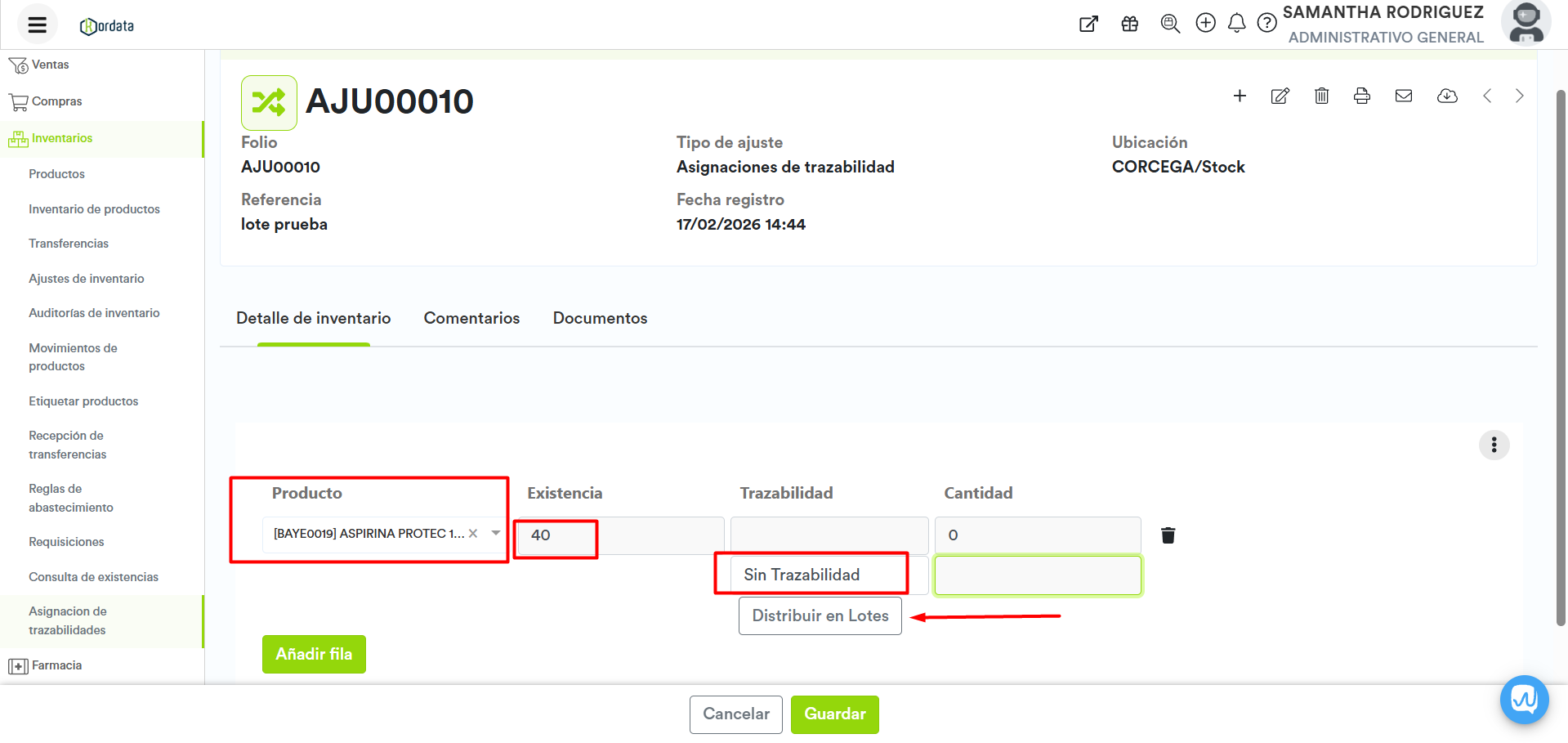Go to next record arrow
1568x743 pixels.
[1519, 96]
